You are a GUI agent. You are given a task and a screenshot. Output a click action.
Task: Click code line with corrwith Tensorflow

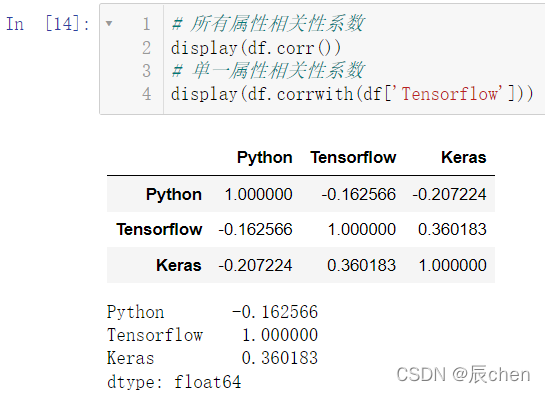pyautogui.click(x=352, y=94)
